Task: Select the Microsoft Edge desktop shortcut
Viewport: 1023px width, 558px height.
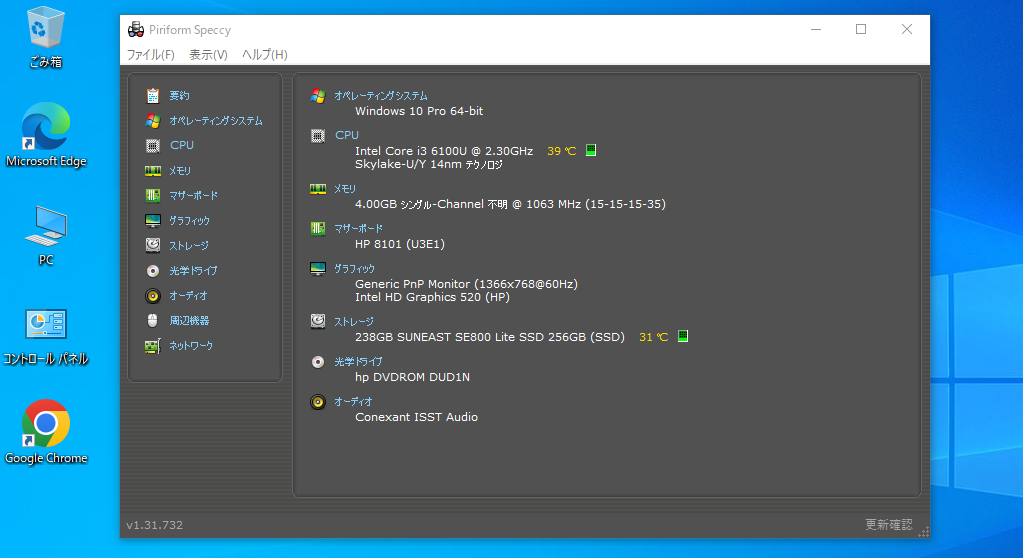Action: pos(46,136)
